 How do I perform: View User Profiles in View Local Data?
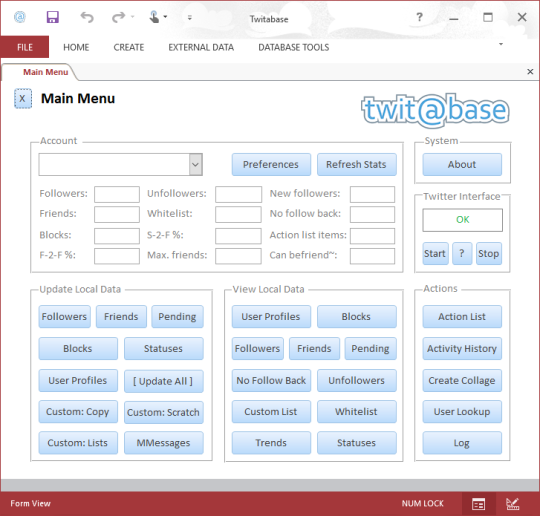tap(271, 317)
